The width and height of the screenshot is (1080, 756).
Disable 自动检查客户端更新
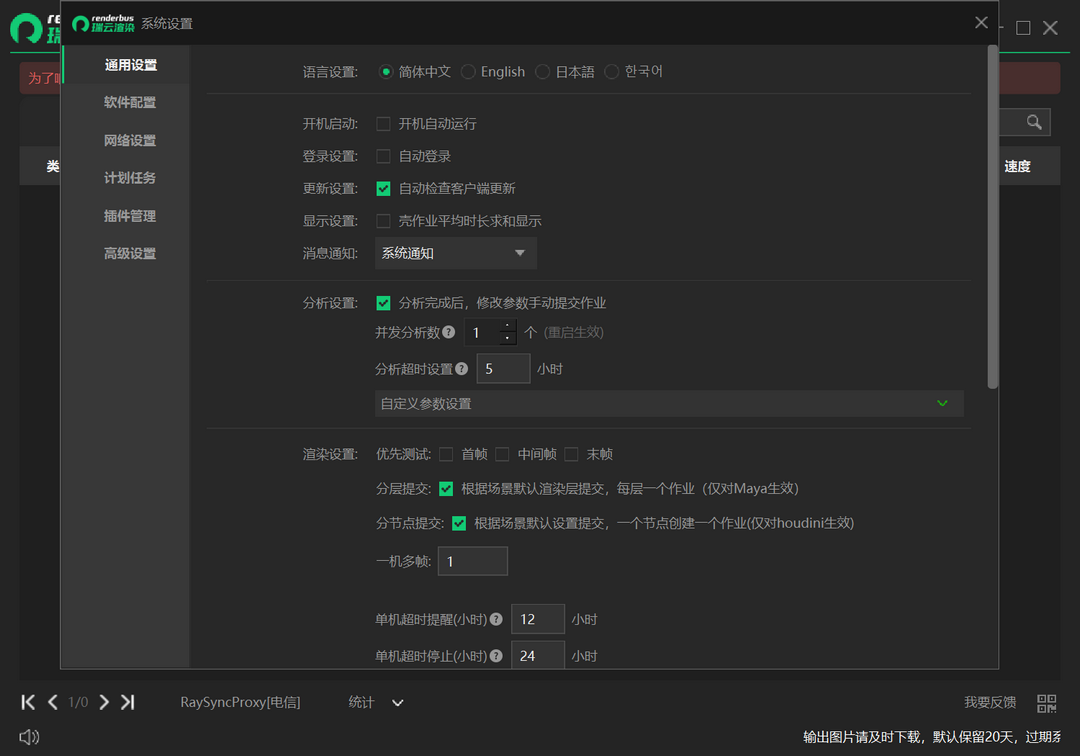click(x=383, y=187)
